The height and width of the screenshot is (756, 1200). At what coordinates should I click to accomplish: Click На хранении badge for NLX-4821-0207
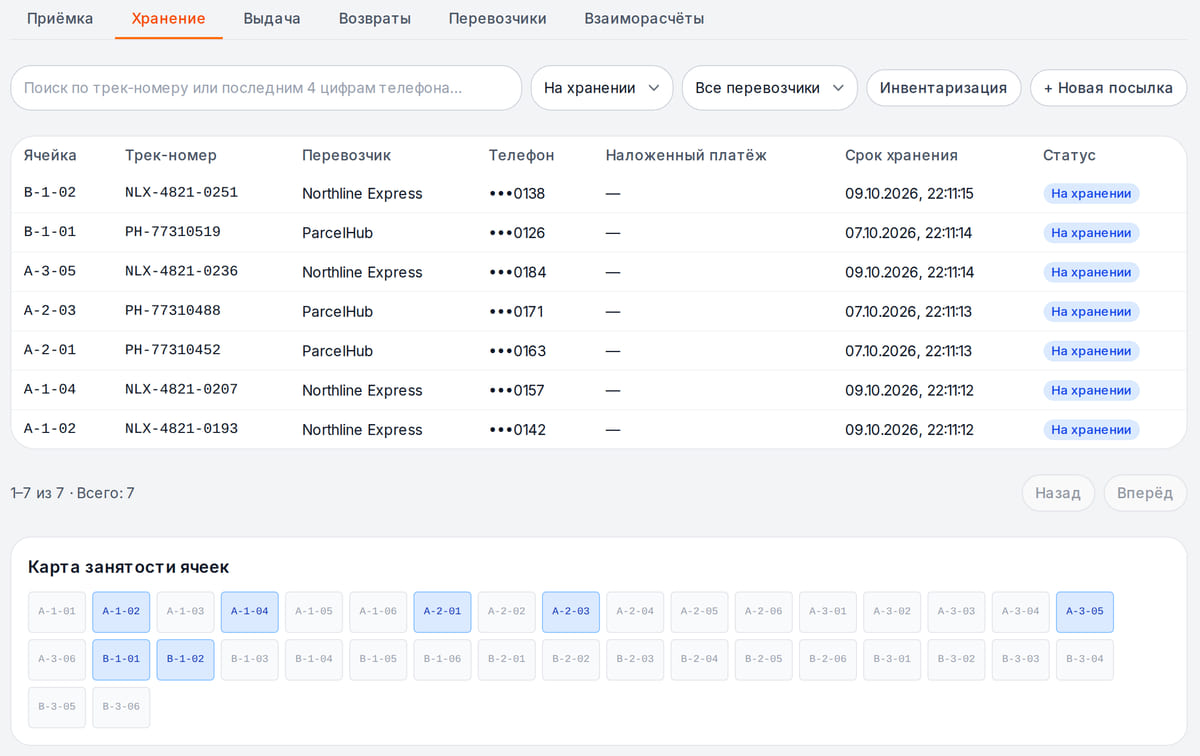coord(1091,390)
